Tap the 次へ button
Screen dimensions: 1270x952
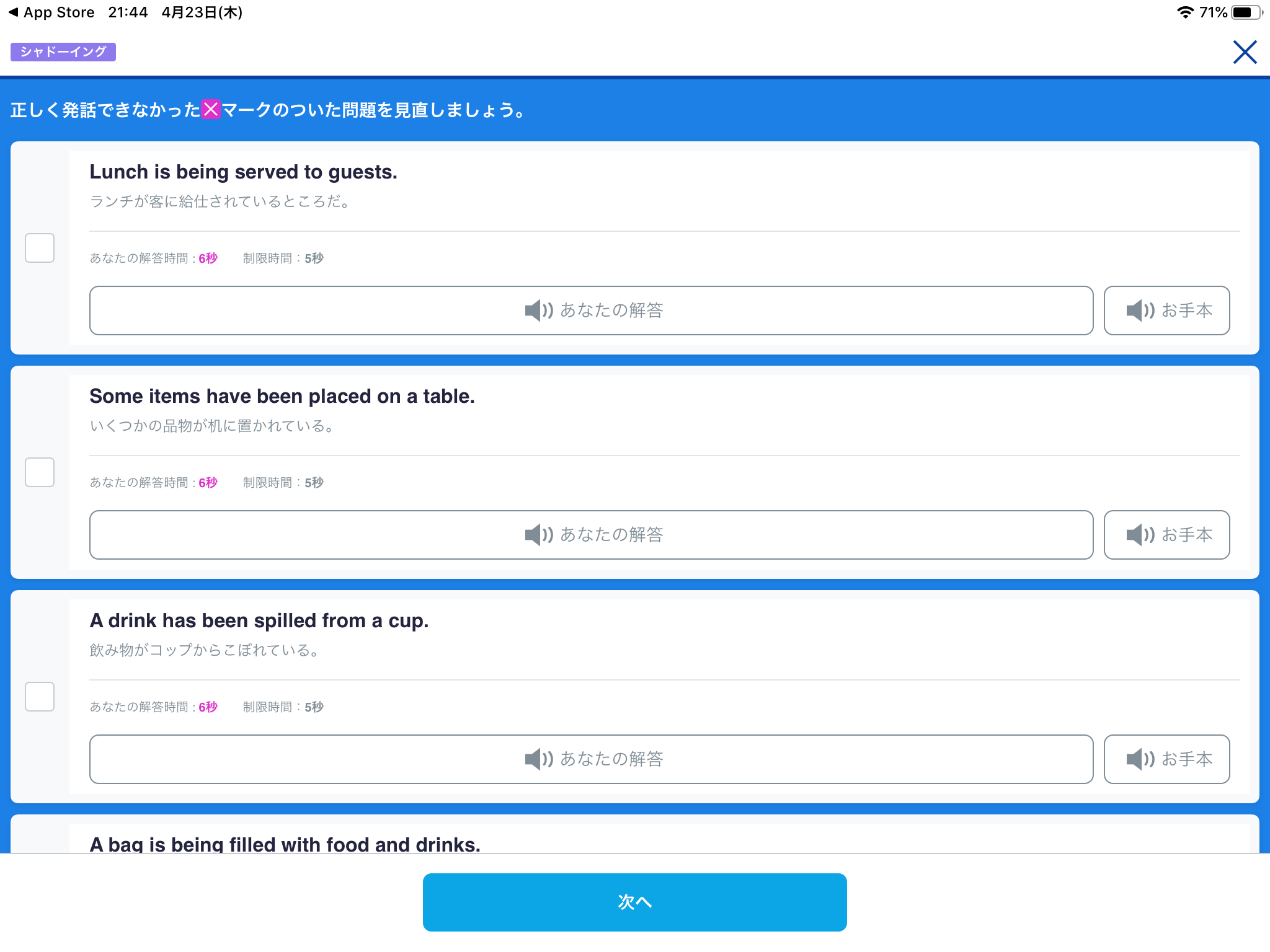(x=634, y=902)
